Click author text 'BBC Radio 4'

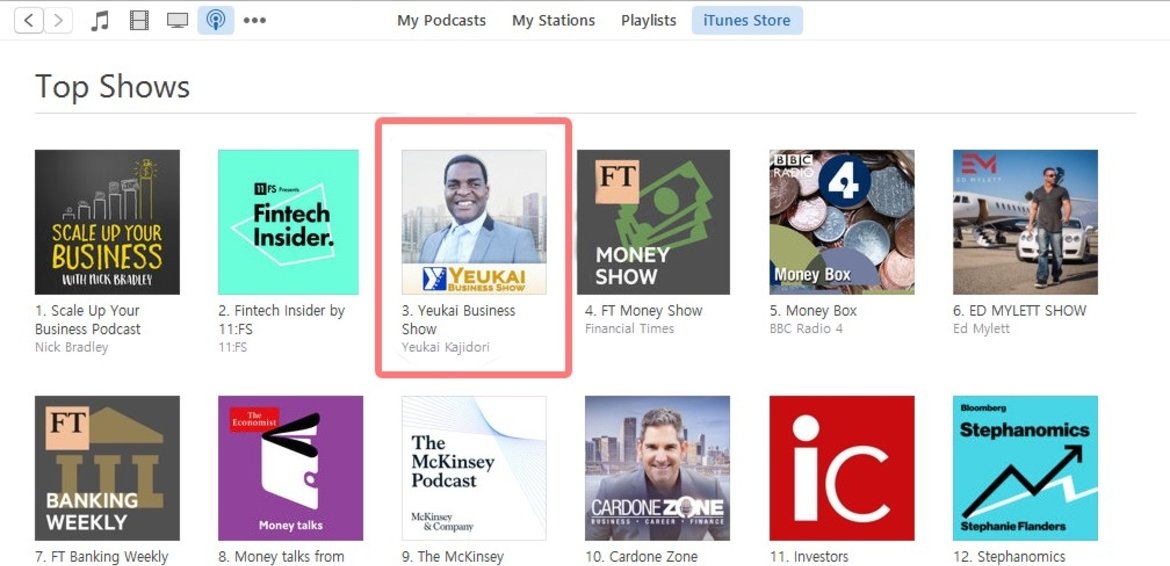point(806,329)
